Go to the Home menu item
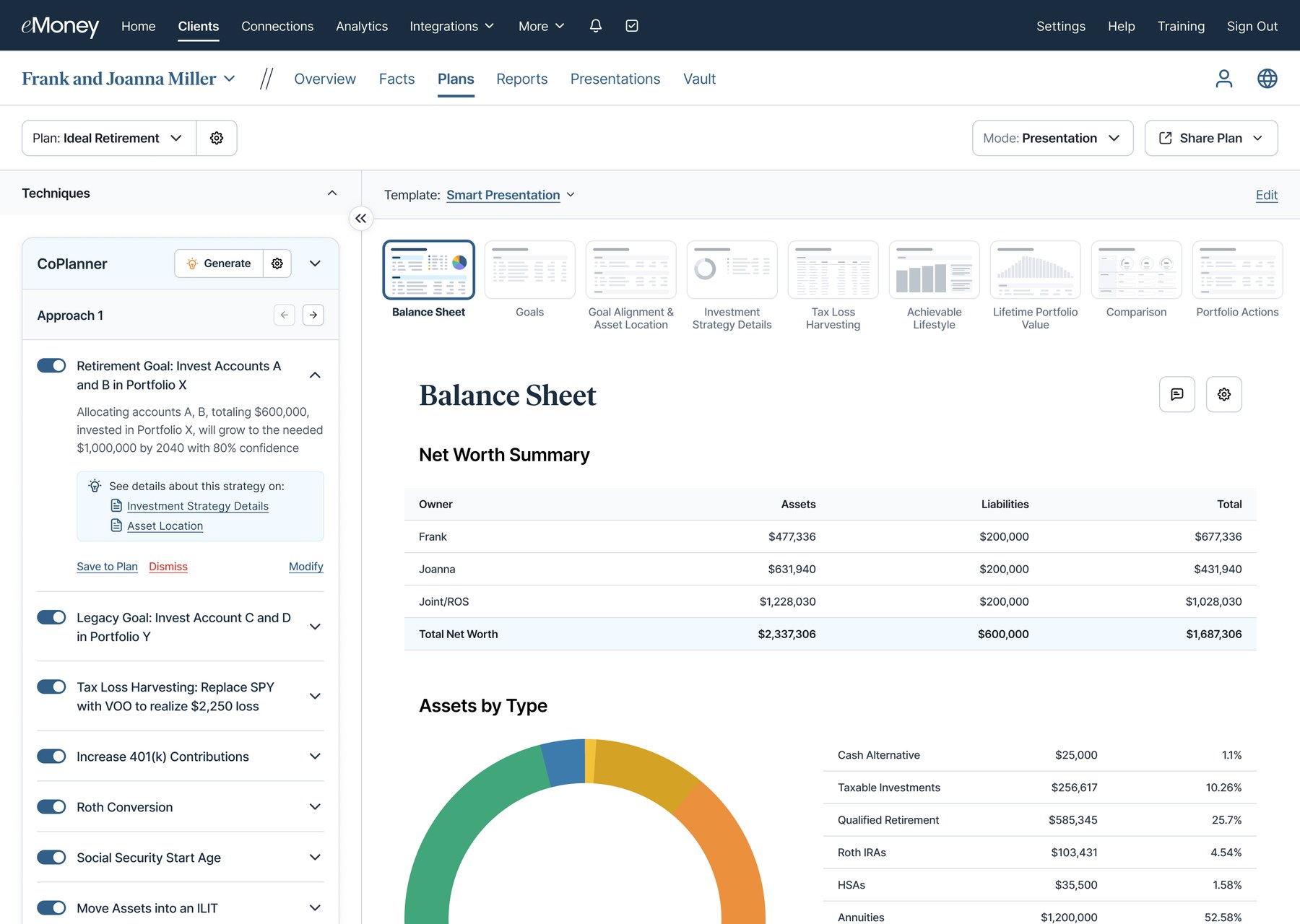Viewport: 1300px width, 924px height. click(x=139, y=26)
